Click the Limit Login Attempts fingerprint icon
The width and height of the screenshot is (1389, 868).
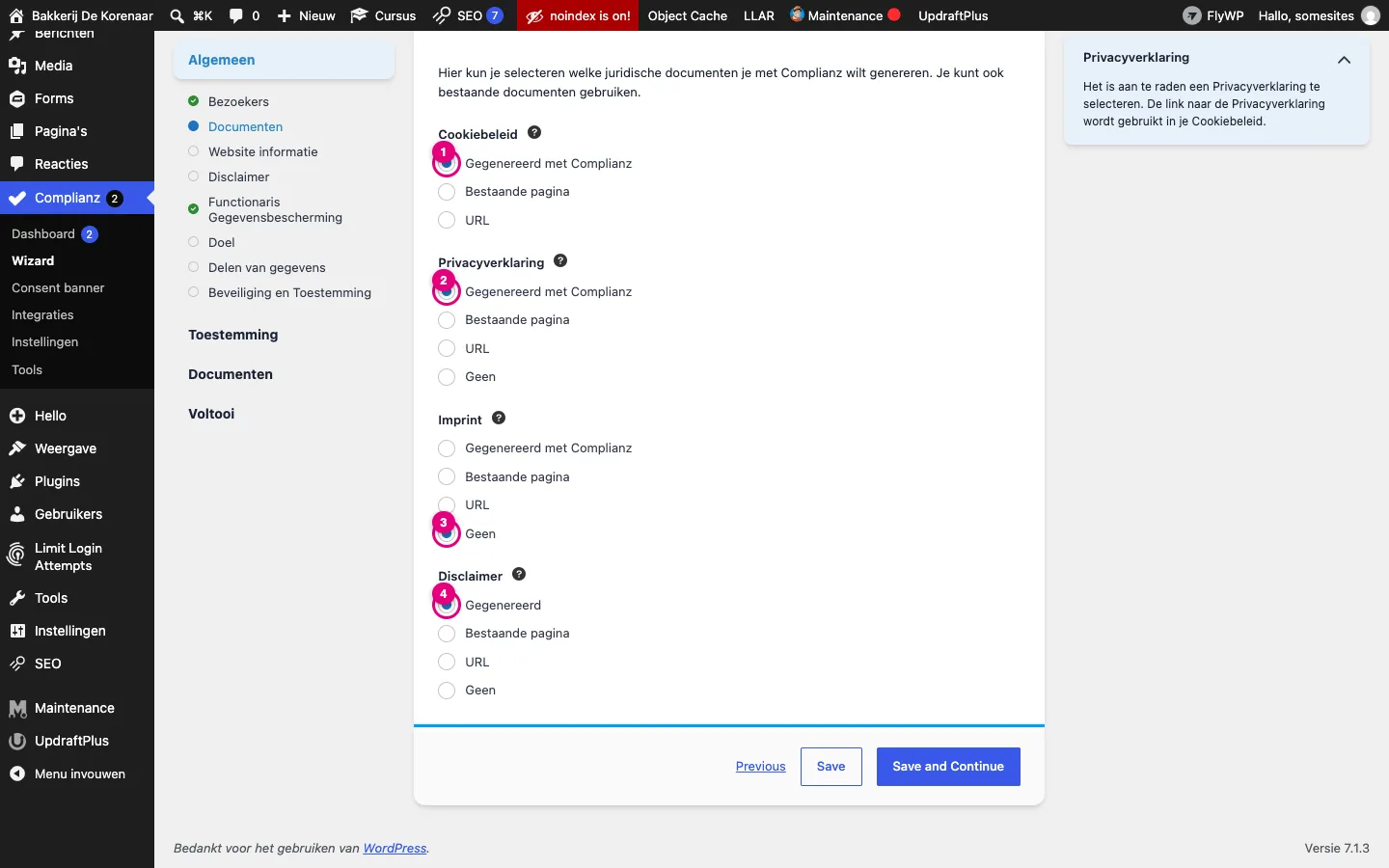point(17,556)
